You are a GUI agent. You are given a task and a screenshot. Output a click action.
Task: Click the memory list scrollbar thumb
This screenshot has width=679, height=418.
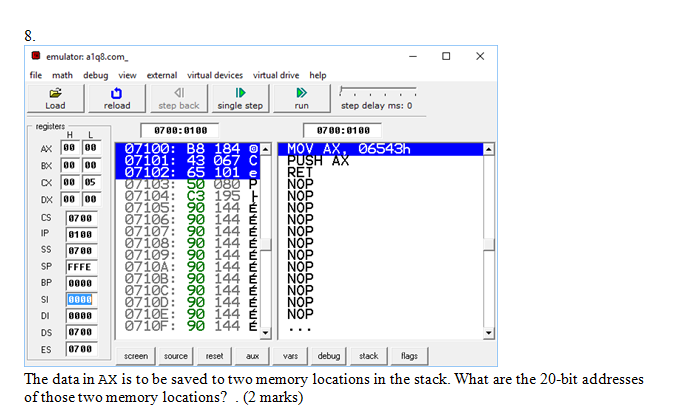pyautogui.click(x=266, y=244)
